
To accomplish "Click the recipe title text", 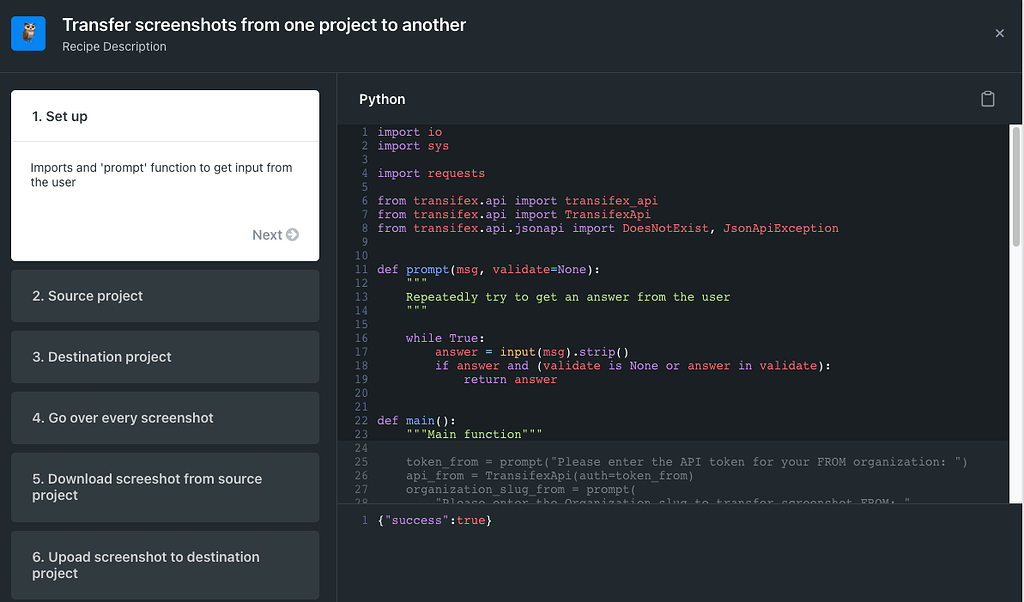I will (x=264, y=25).
